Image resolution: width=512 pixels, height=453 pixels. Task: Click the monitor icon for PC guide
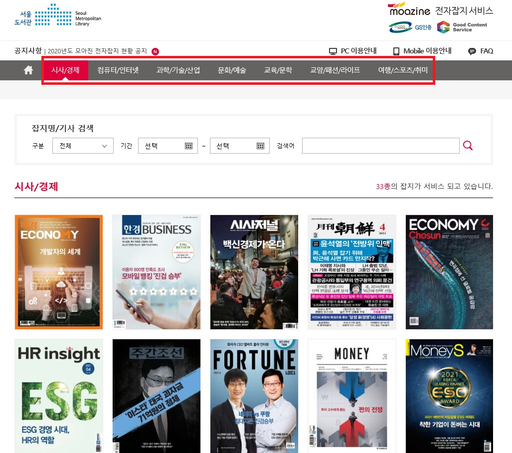coord(333,51)
